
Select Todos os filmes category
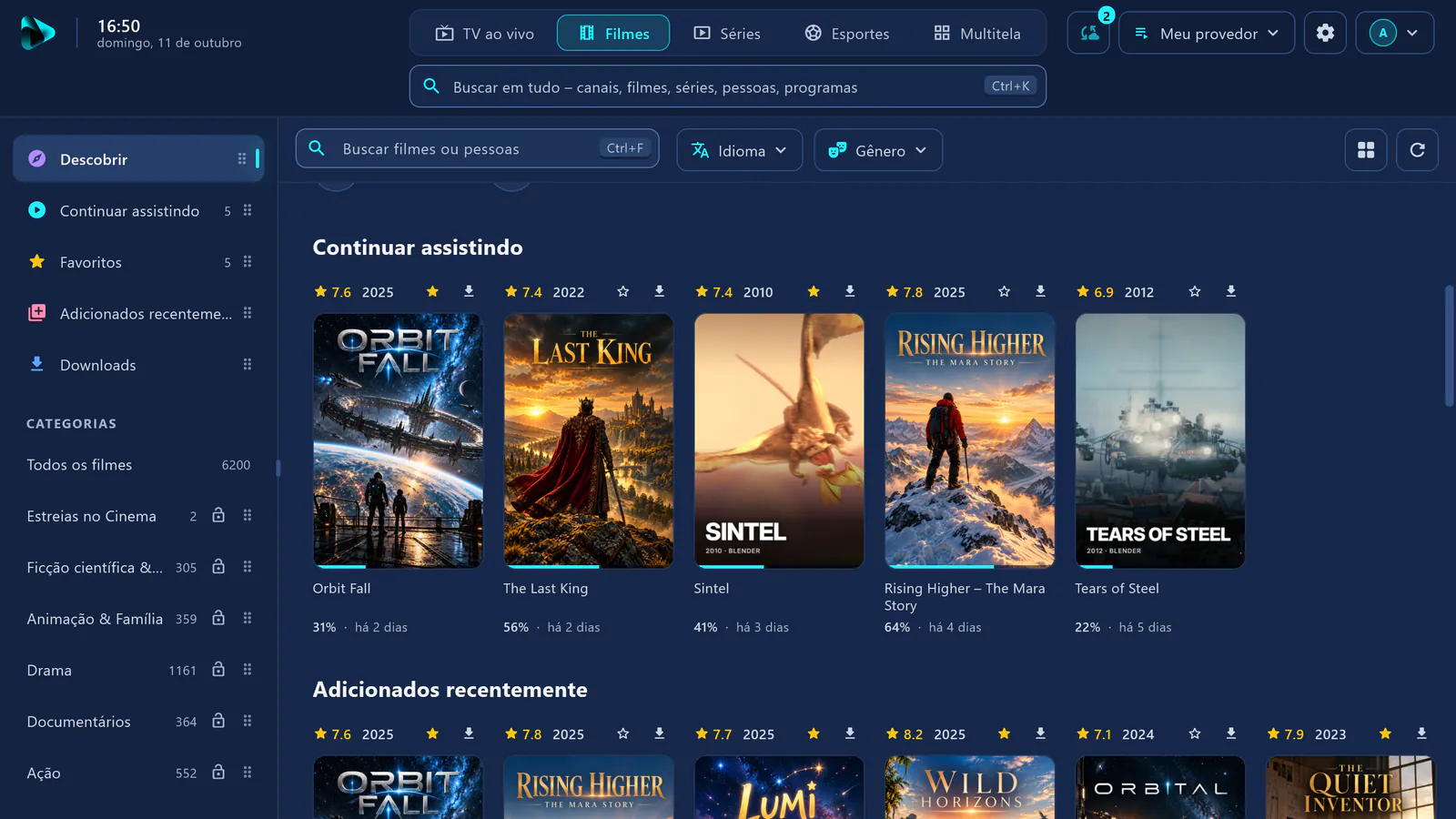[138, 465]
